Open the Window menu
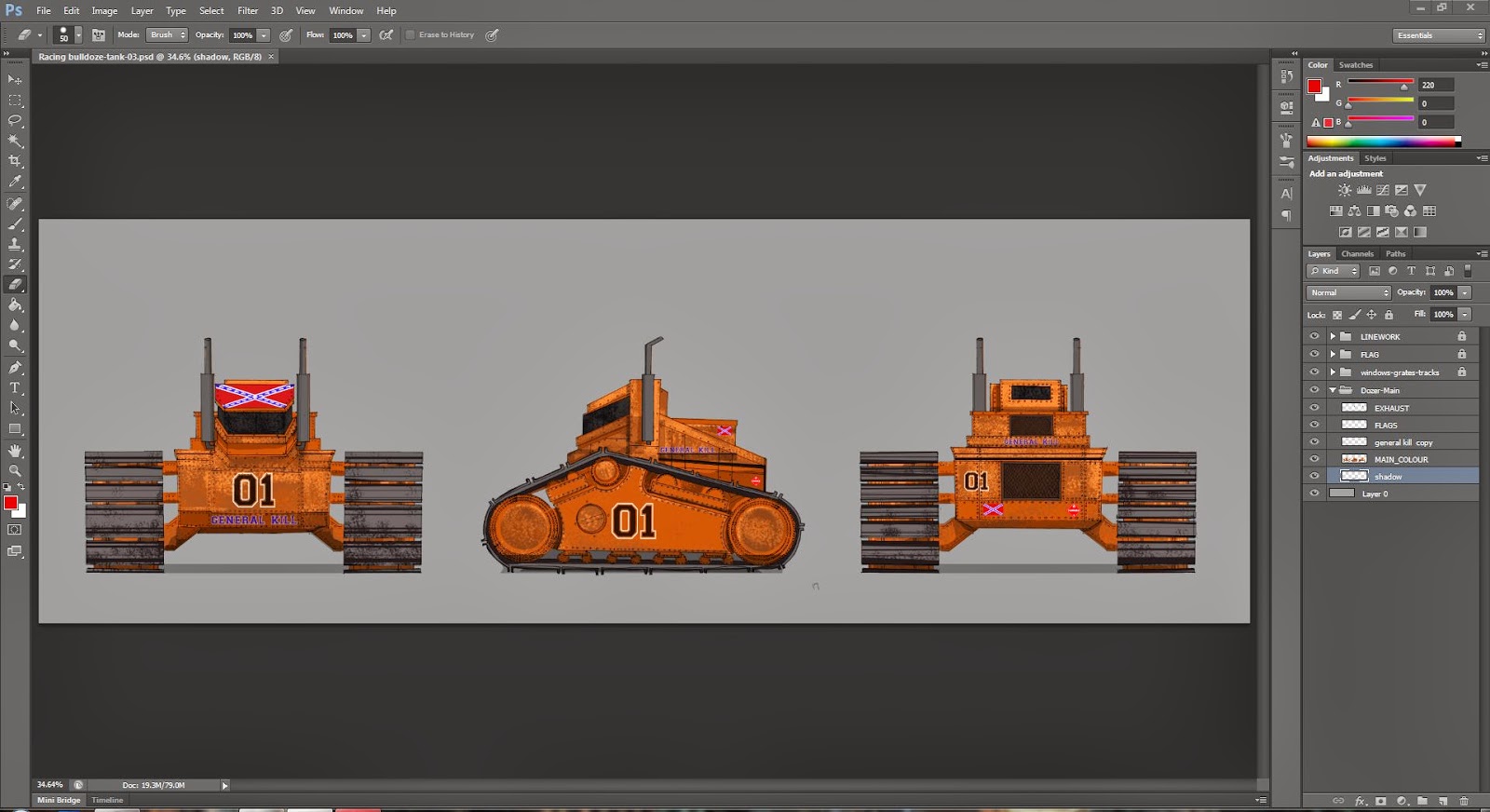The image size is (1490, 812). (x=345, y=10)
